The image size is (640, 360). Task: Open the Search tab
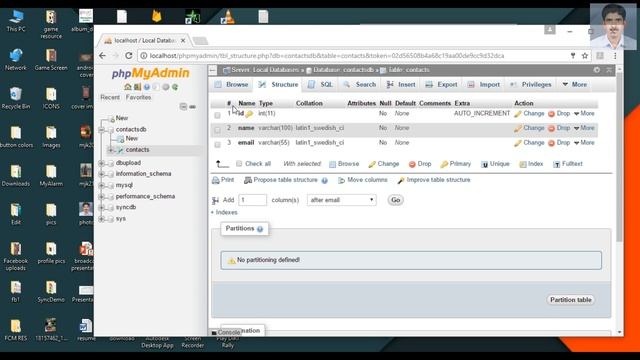tap(360, 84)
